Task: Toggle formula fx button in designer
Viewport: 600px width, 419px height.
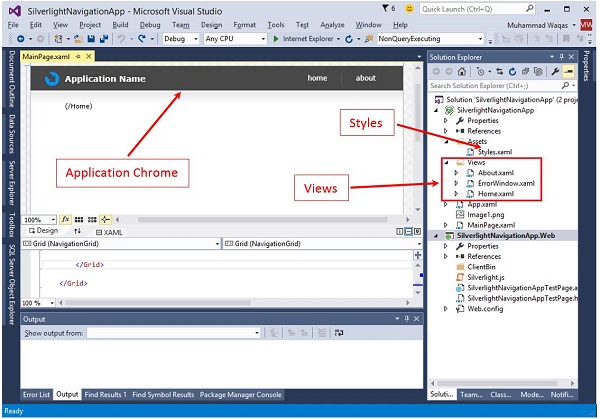Action: [65, 219]
